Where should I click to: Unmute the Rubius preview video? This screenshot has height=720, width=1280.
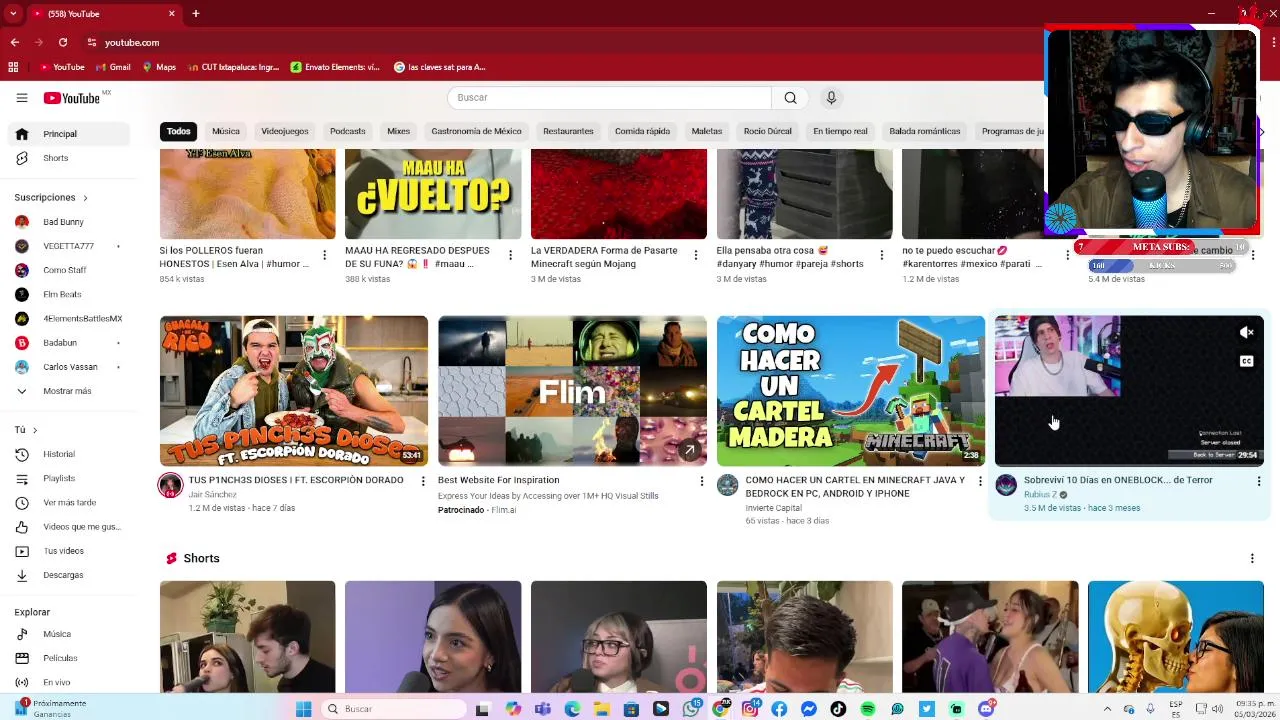pyautogui.click(x=1246, y=333)
